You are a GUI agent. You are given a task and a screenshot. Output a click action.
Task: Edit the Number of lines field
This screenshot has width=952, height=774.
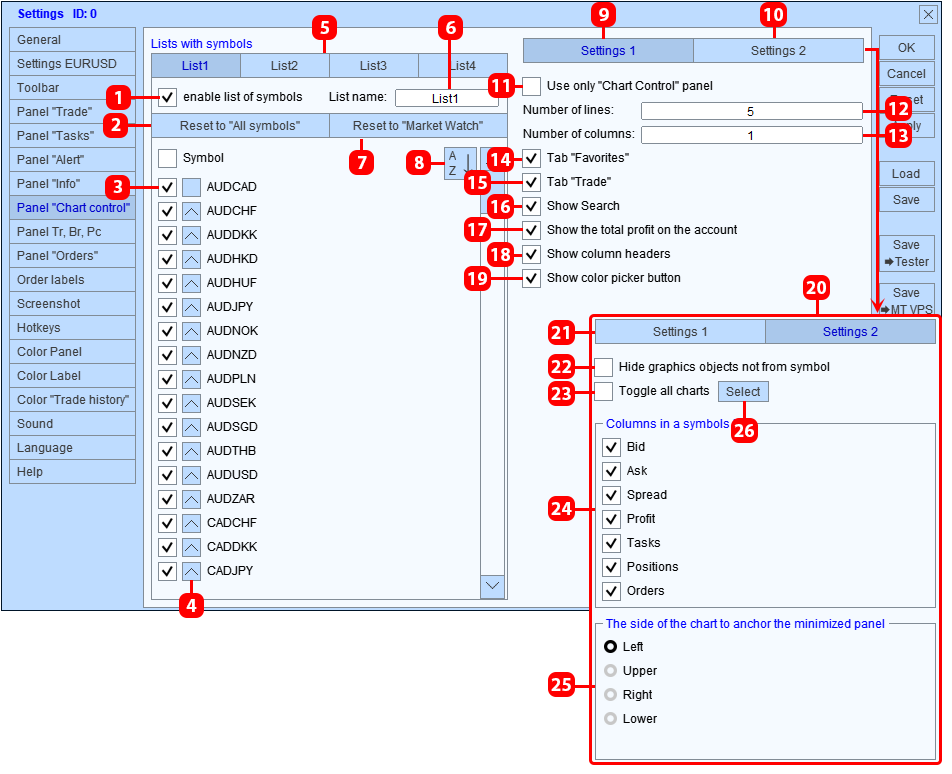click(x=752, y=112)
